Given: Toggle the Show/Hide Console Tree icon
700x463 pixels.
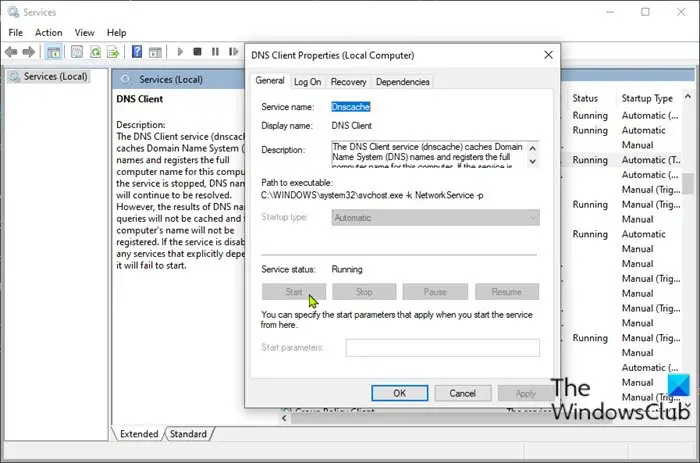Looking at the screenshot, I should (54, 52).
